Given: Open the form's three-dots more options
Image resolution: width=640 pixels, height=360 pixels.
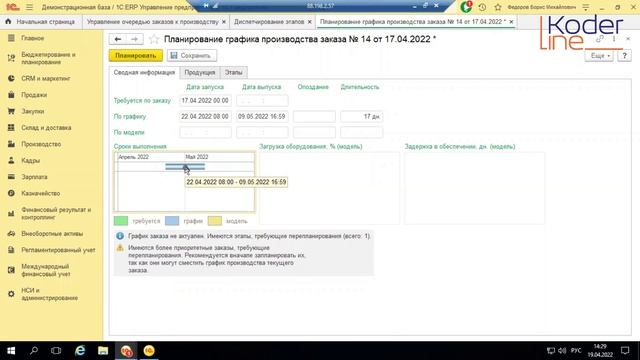Looking at the screenshot, I should 614,39.
